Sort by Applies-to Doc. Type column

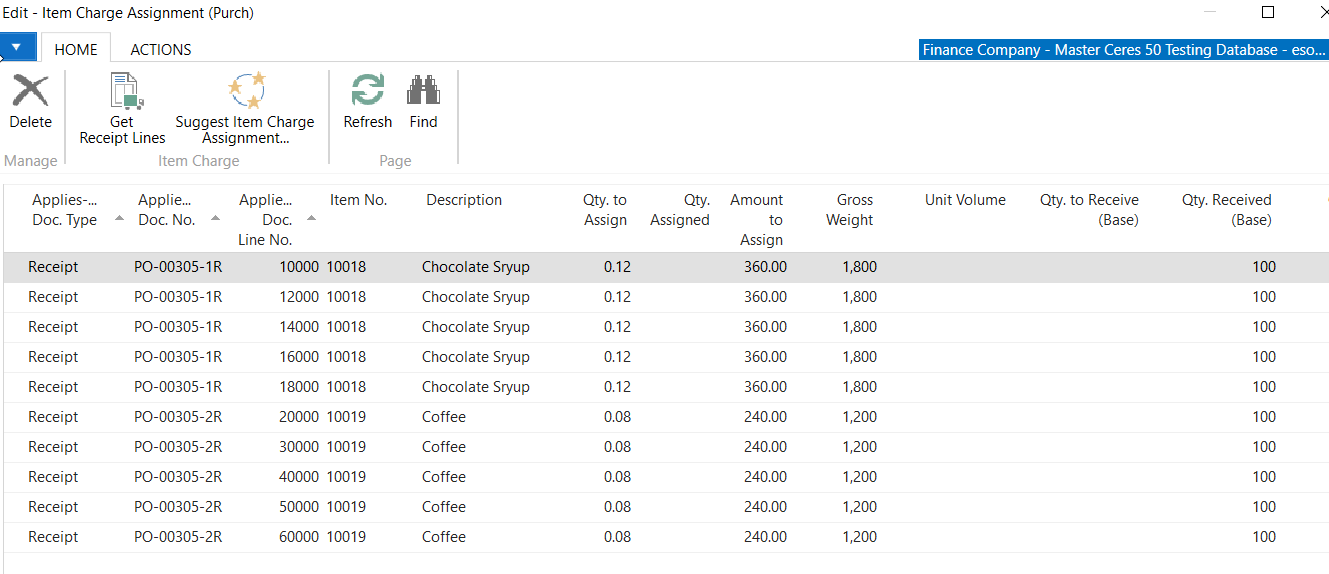(65, 210)
